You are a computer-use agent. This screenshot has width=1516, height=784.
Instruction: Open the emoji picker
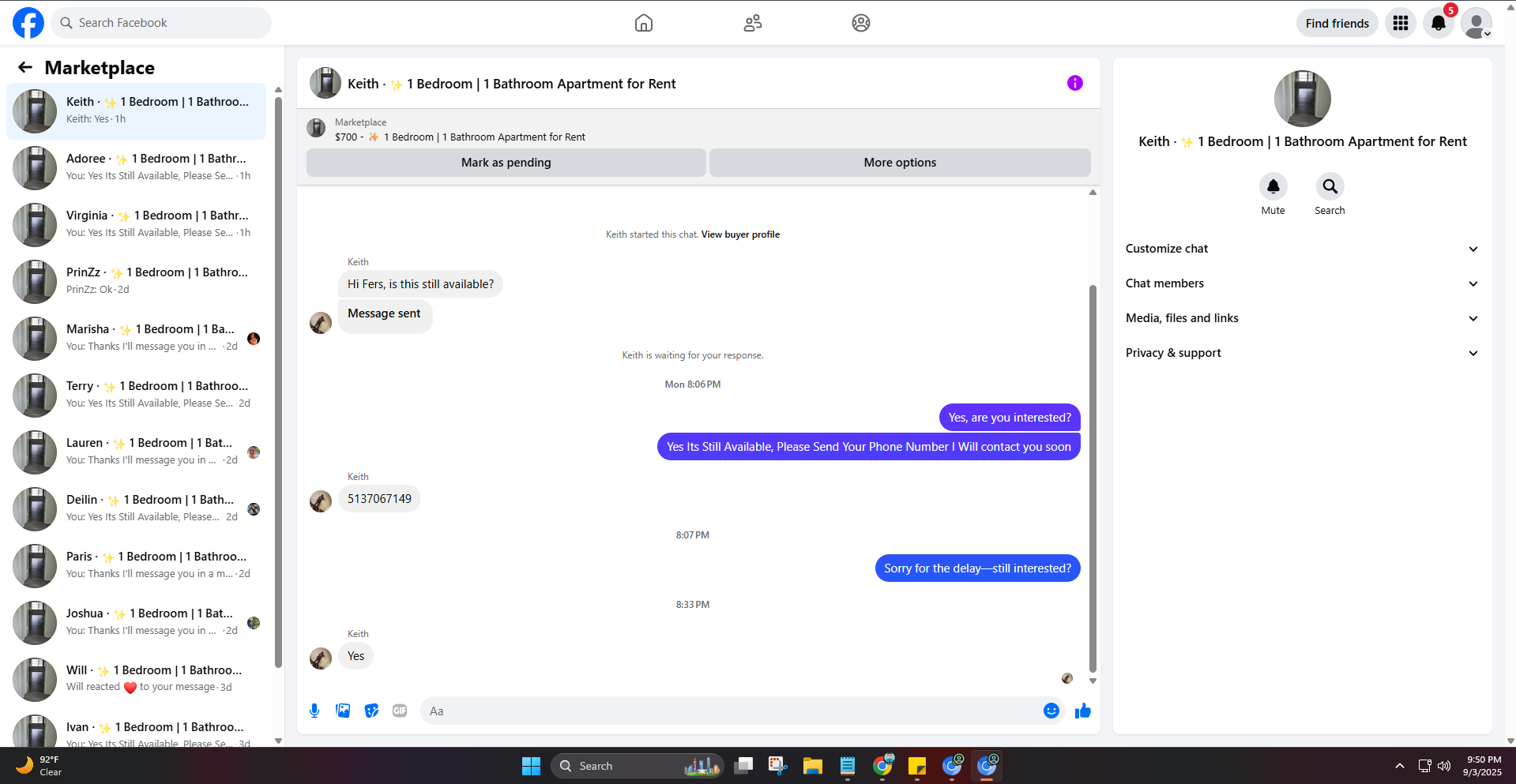pyautogui.click(x=1051, y=711)
